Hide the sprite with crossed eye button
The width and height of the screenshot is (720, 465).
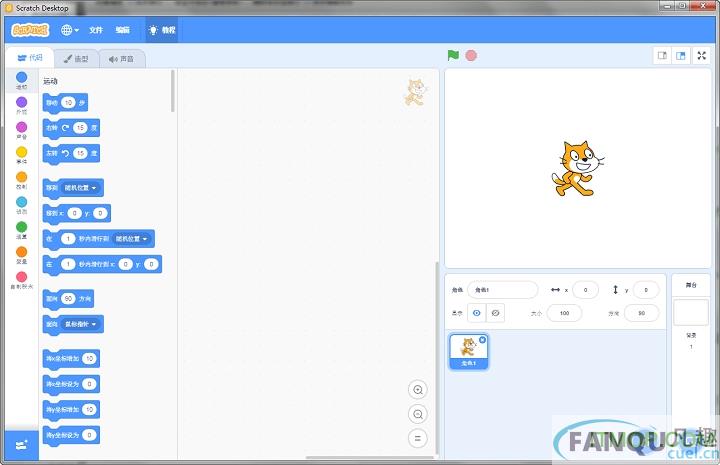pos(495,313)
